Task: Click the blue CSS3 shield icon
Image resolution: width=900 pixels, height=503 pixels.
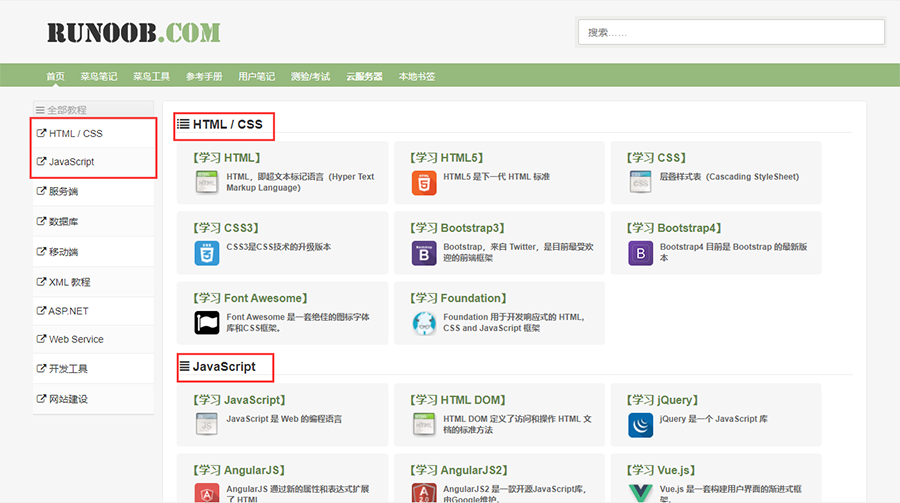Action: (x=207, y=253)
